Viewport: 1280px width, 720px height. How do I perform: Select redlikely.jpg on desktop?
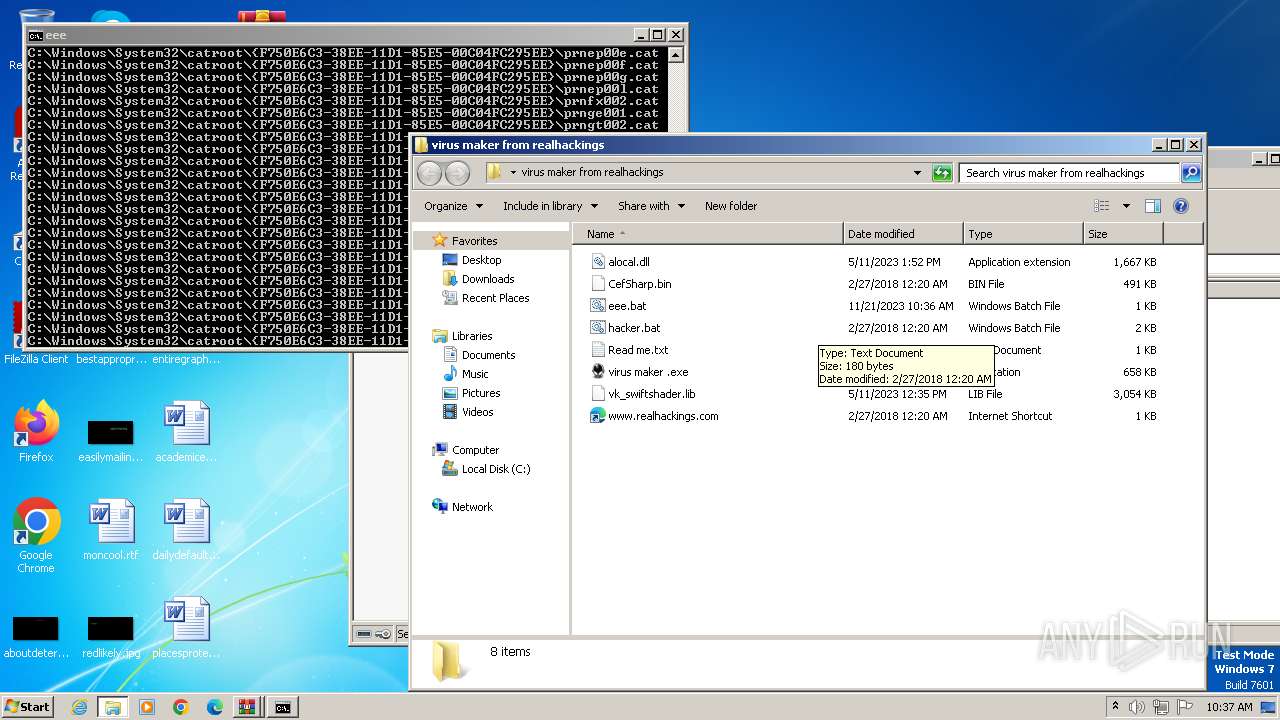click(x=111, y=636)
